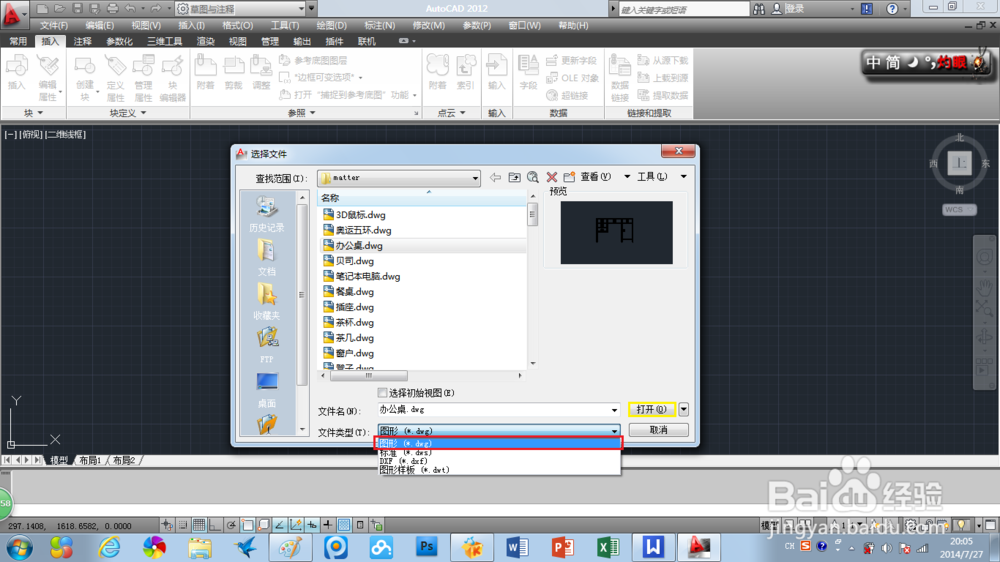Open 文档 (Documents) in the places sidebar
Viewport: 1000px width, 562px height.
(x=267, y=258)
